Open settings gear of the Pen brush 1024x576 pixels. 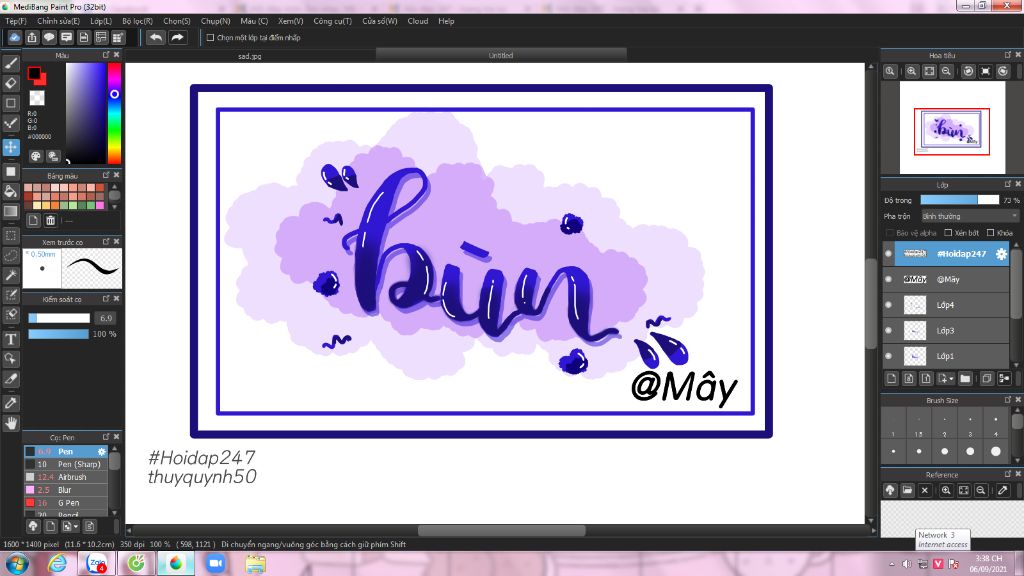tap(101, 451)
